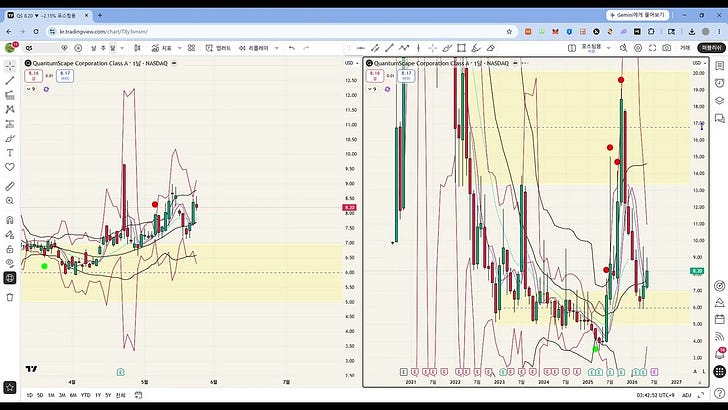The width and height of the screenshot is (728, 410).
Task: Select the crosshair cursor tool in left toolbar
Action: (x=10, y=66)
